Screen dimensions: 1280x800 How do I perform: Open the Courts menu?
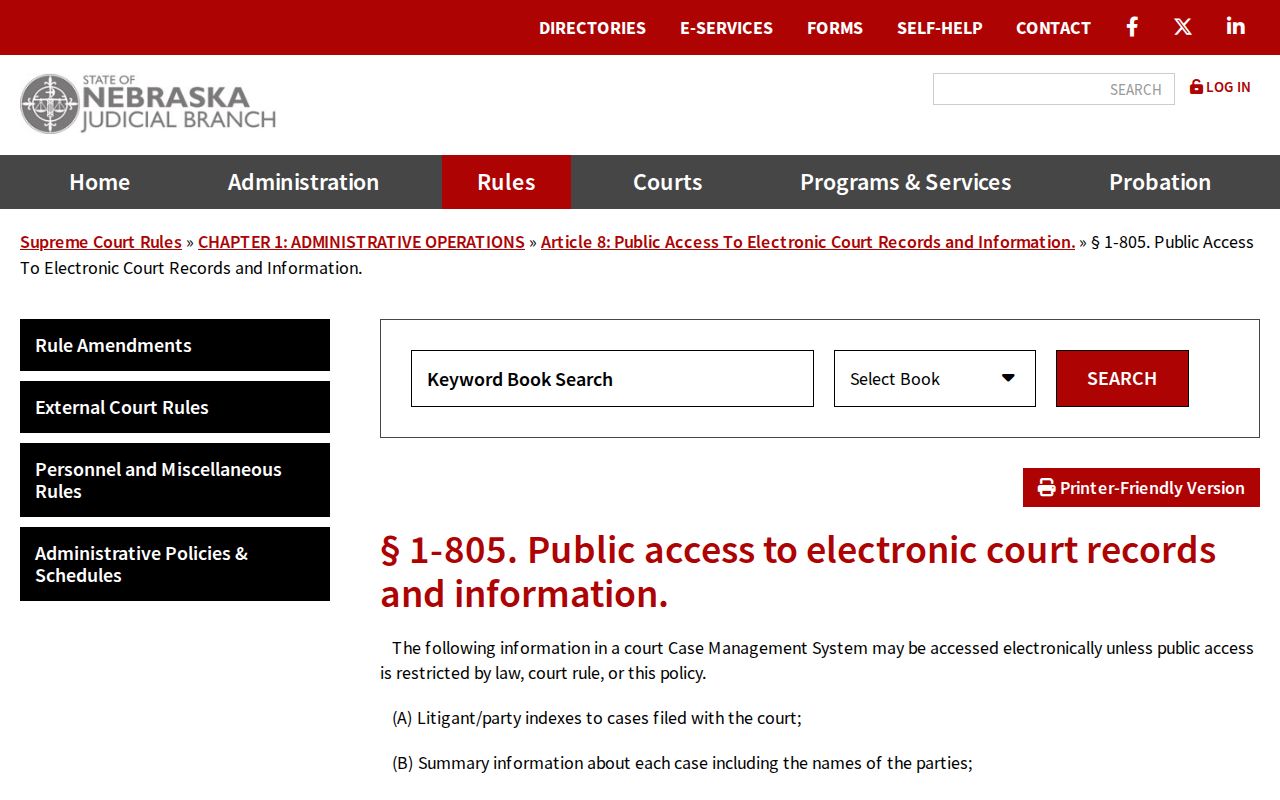coord(667,182)
